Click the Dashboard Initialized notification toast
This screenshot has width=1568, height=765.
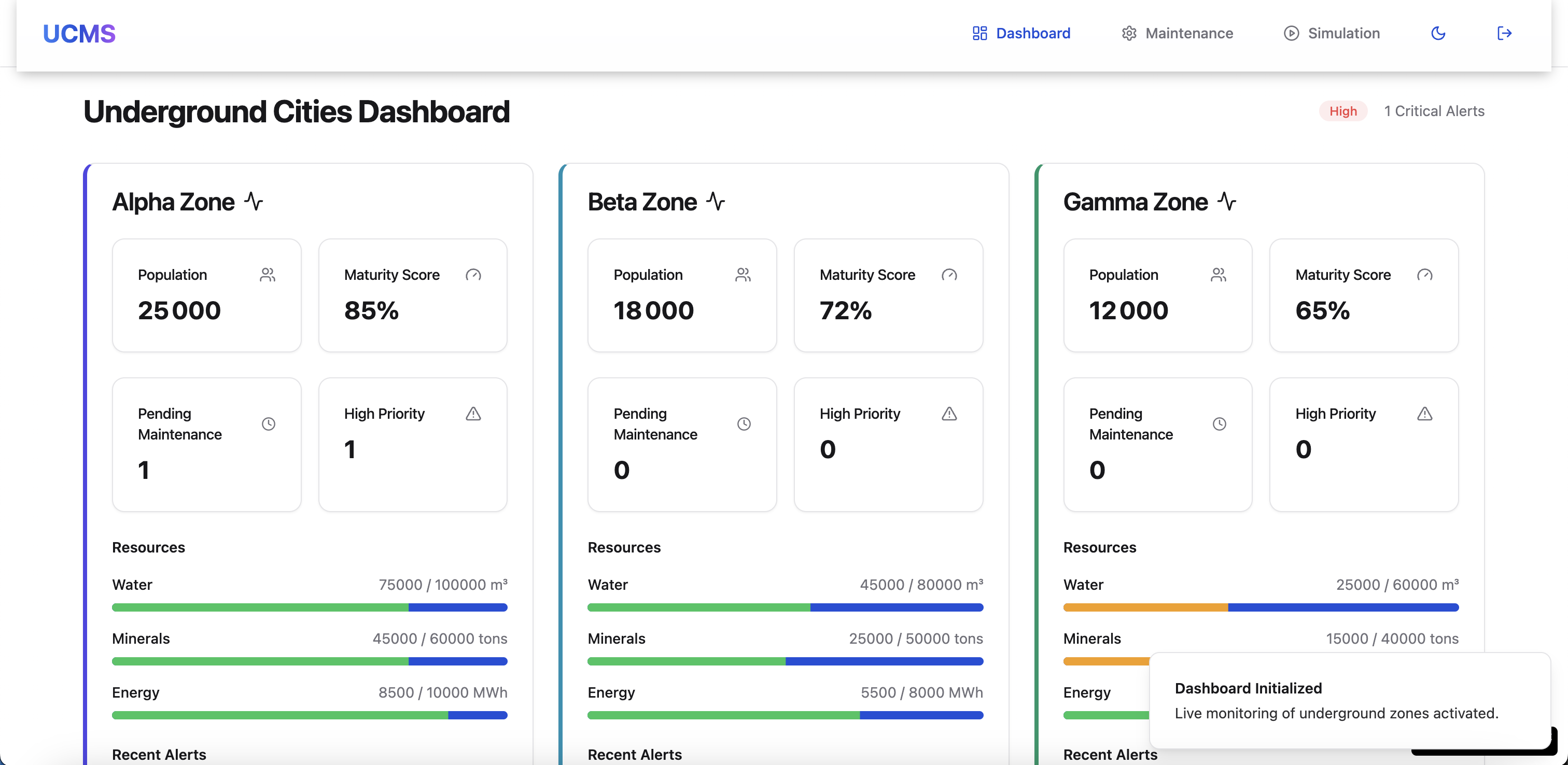pos(1349,701)
